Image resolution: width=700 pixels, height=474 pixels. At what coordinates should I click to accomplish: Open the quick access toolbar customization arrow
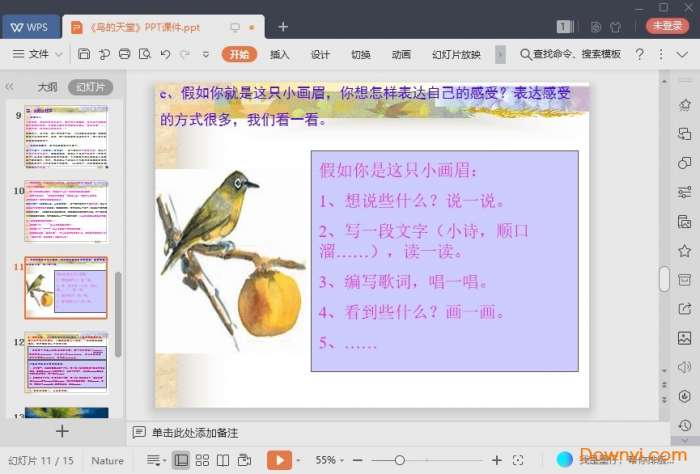pos(206,54)
